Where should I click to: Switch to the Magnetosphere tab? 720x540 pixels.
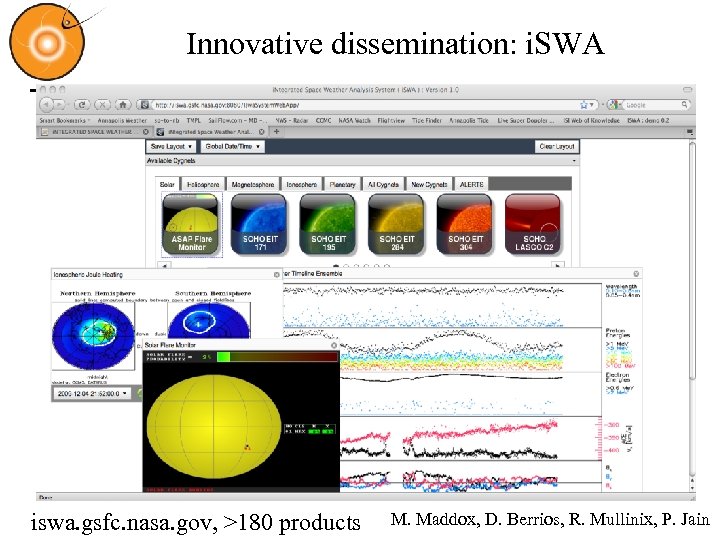(x=253, y=185)
